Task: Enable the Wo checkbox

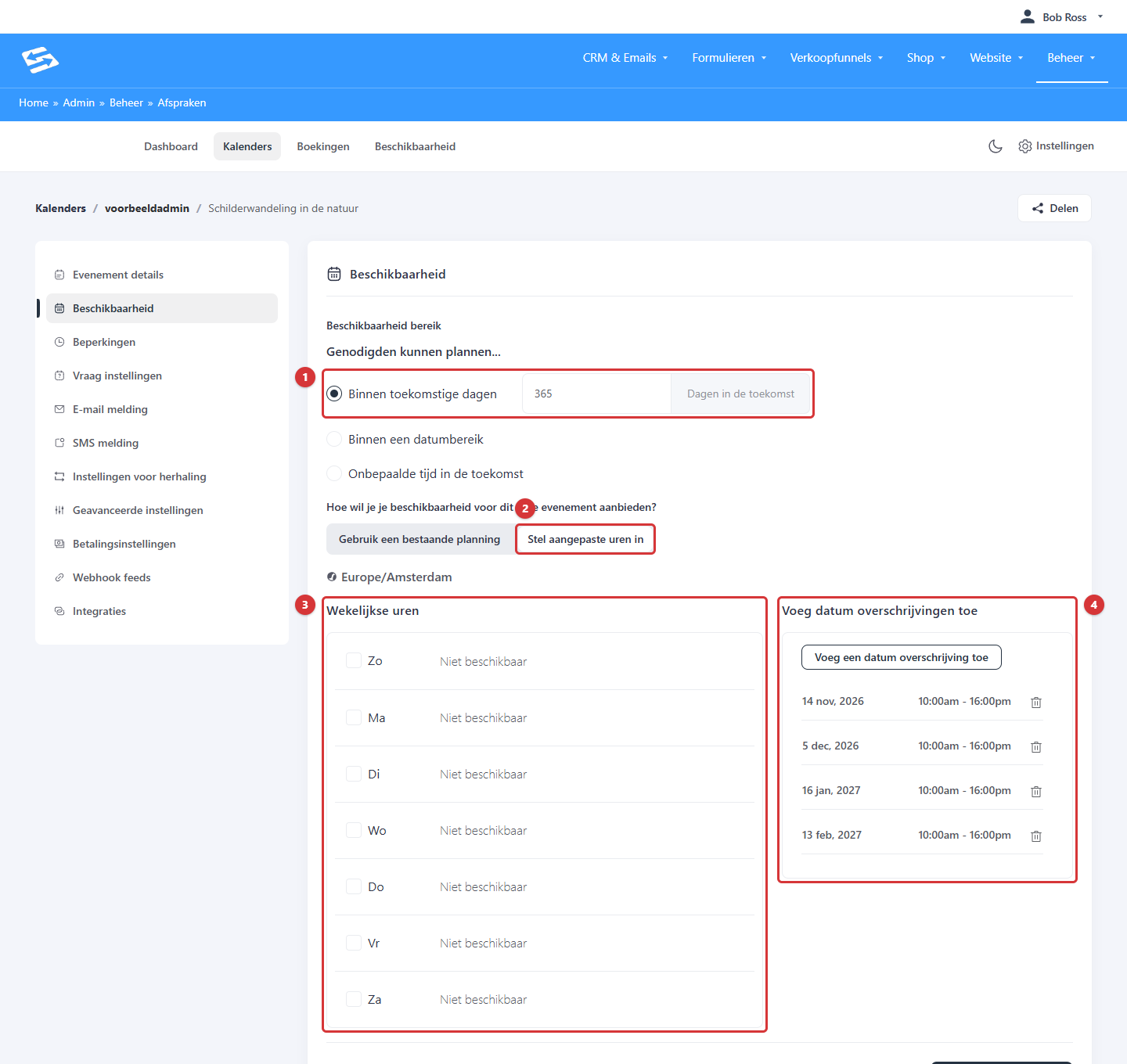Action: point(354,830)
